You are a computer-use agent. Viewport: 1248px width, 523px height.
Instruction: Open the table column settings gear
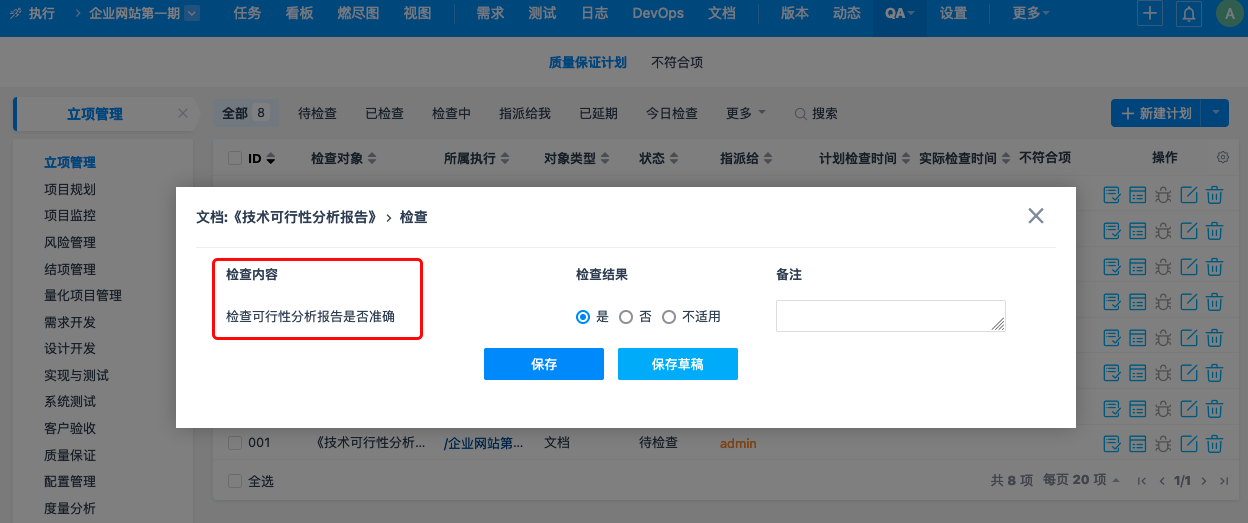[1222, 158]
